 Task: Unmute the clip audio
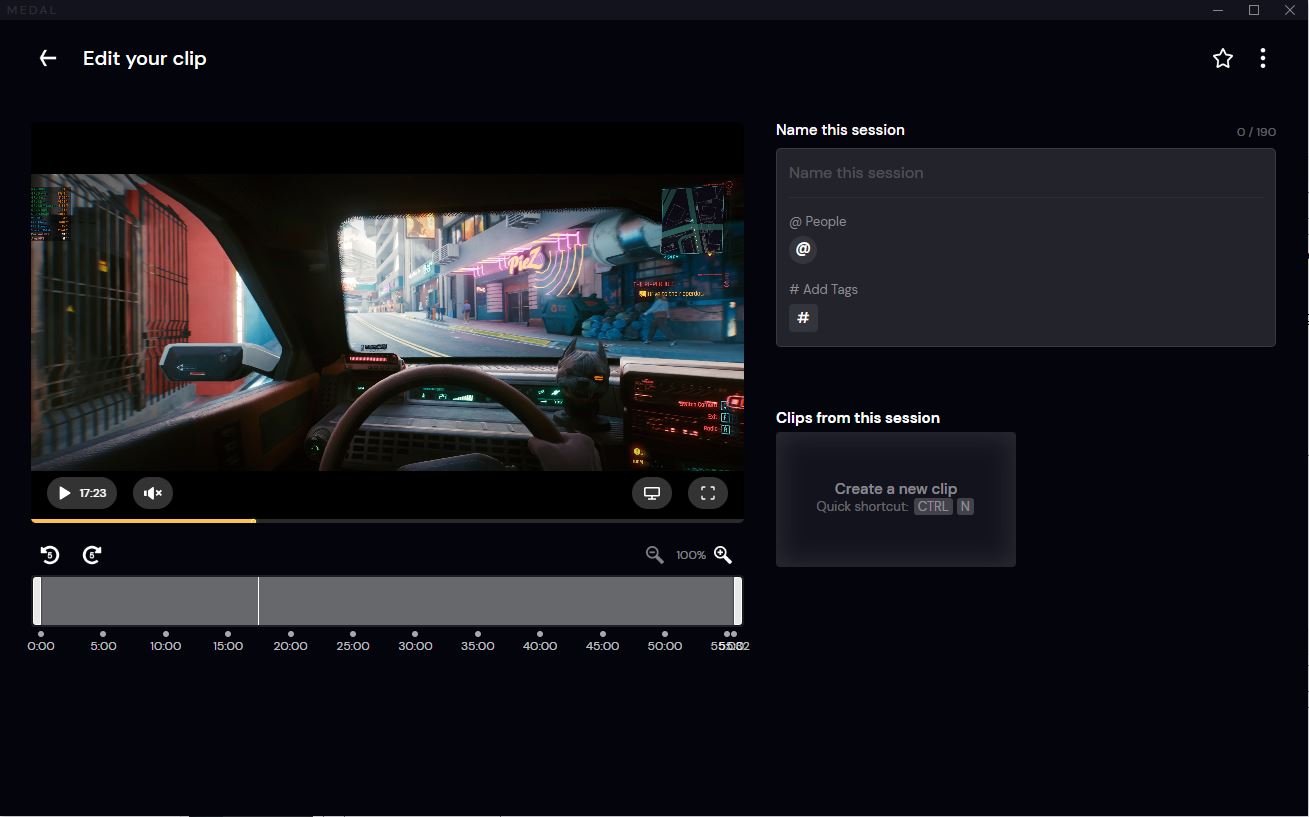pyautogui.click(x=153, y=493)
